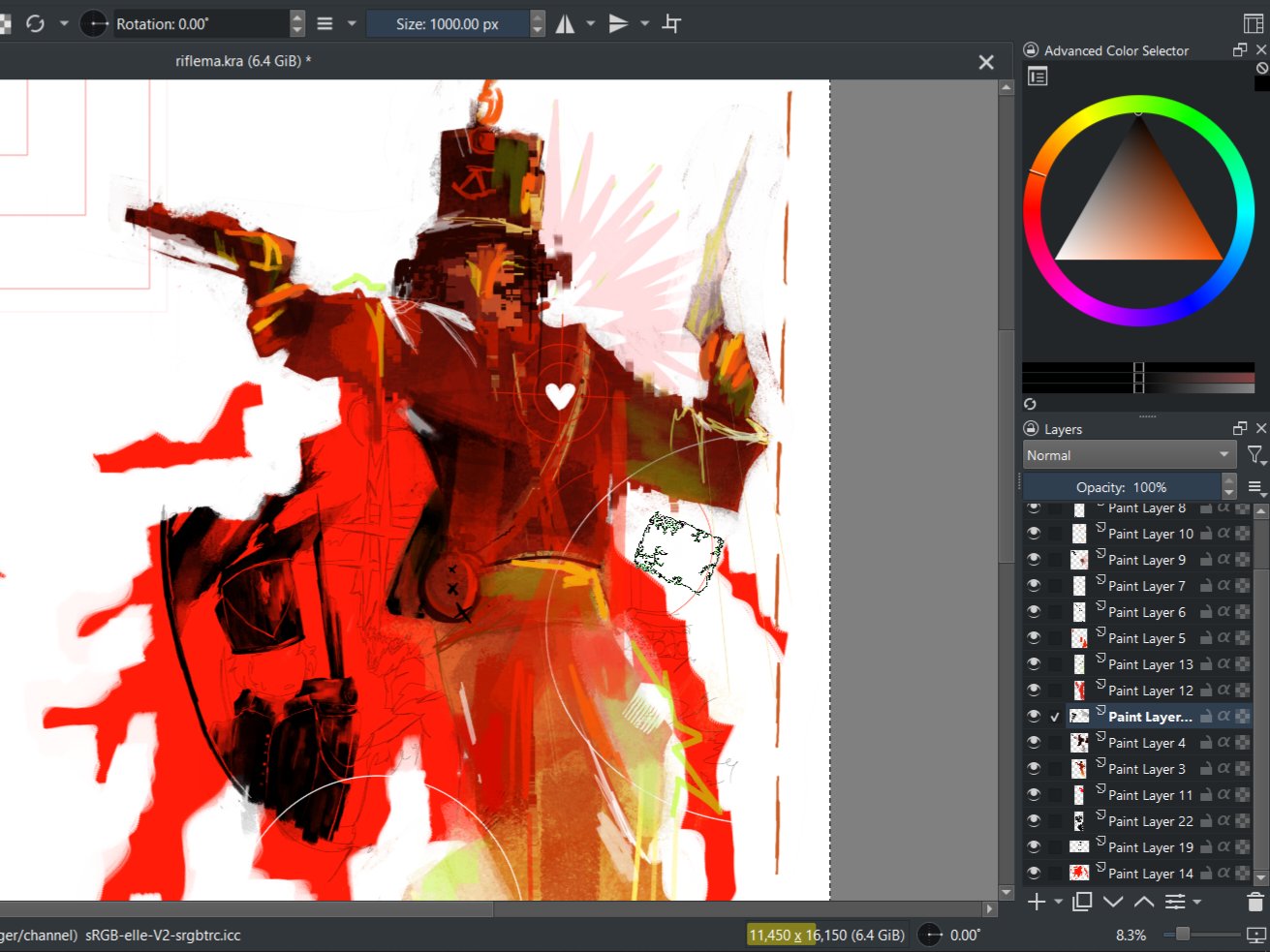Click the vertical mirror tool icon
Screen dimensions: 1270x952
(618, 24)
